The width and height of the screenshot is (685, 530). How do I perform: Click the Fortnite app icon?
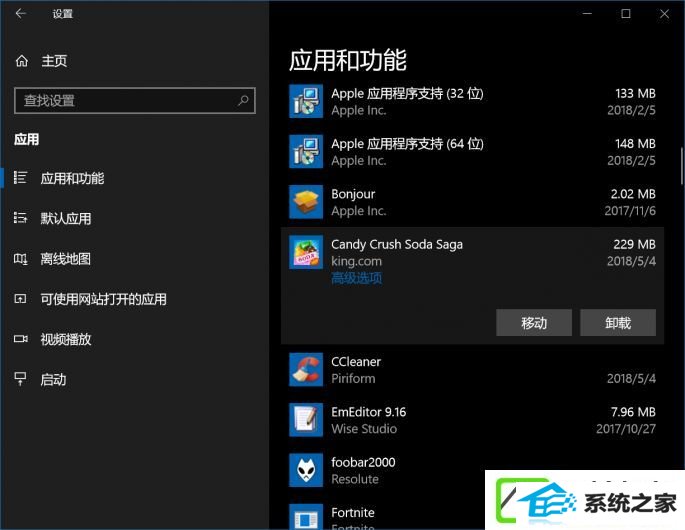tap(306, 517)
